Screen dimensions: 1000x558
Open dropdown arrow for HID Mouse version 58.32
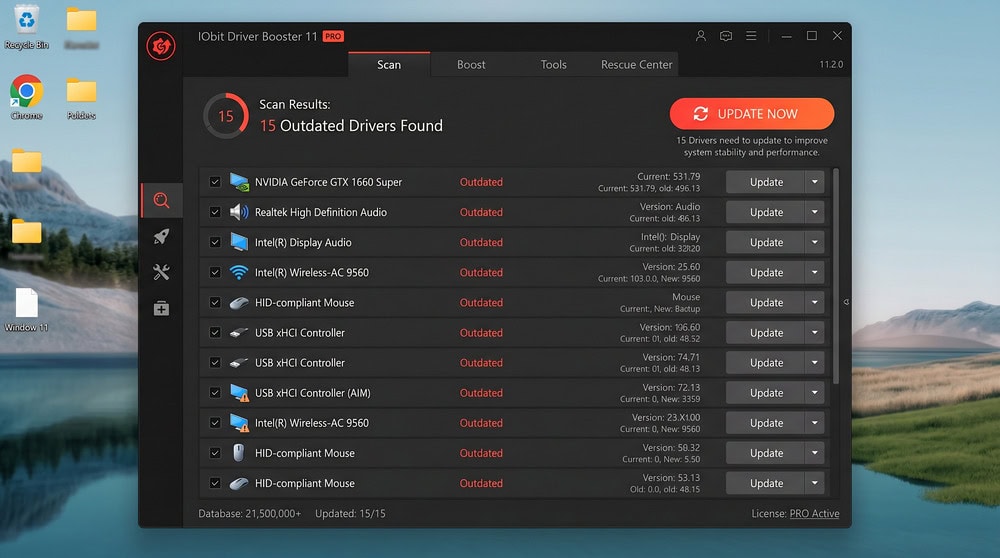coord(814,453)
